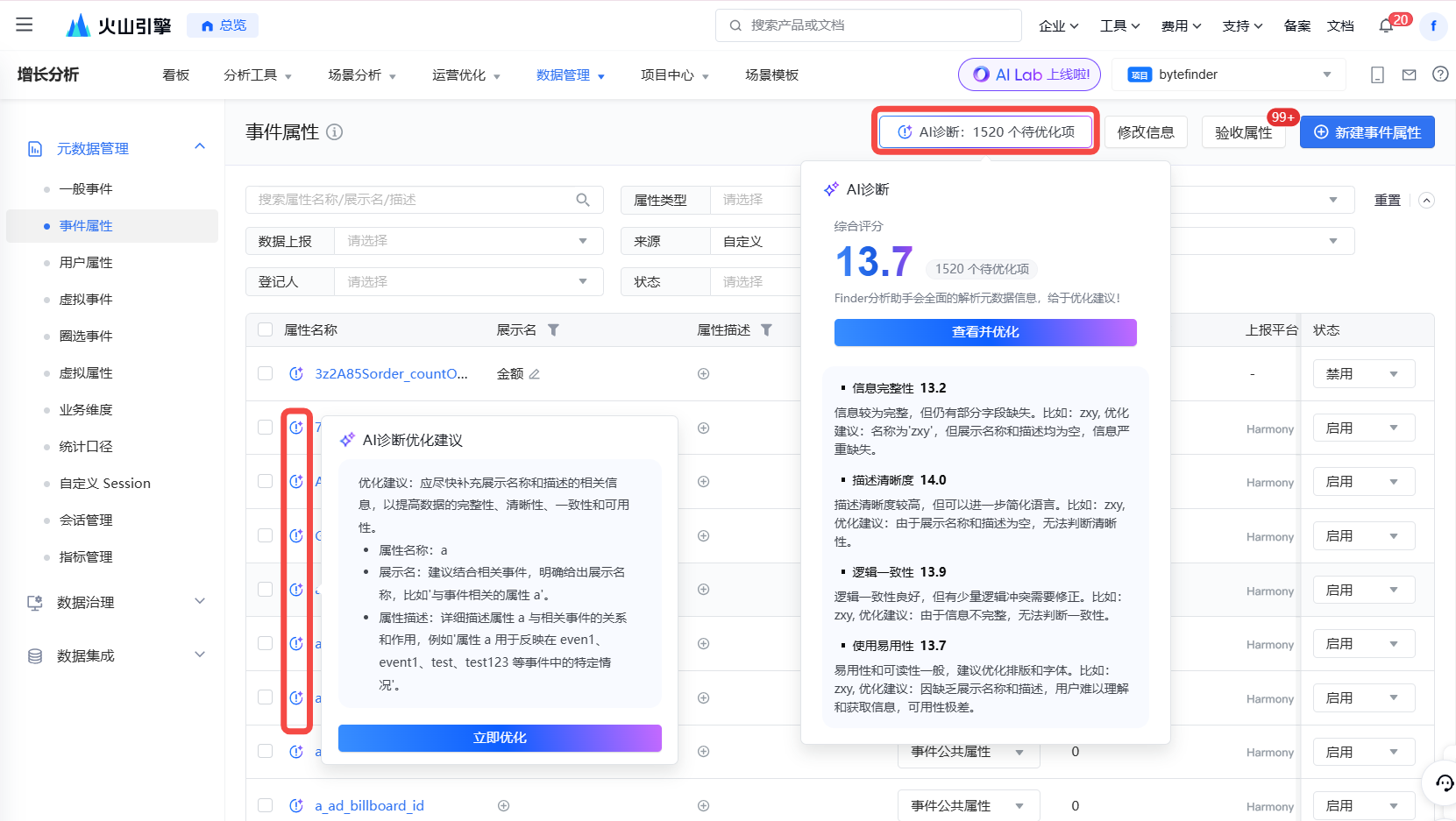
Task: Expand the 数据治理 section
Action: click(x=200, y=601)
